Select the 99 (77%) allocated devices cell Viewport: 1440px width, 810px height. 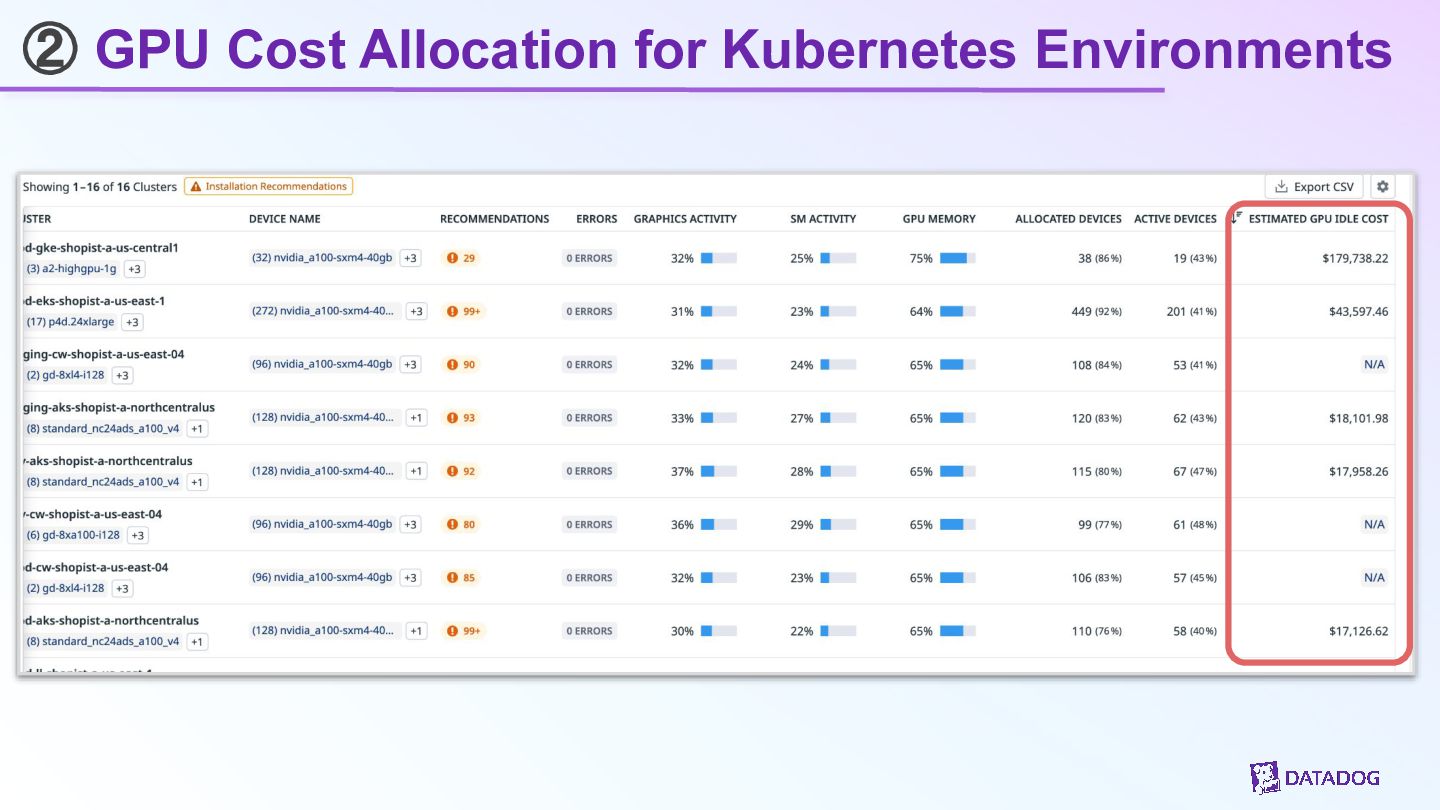[x=1100, y=524]
